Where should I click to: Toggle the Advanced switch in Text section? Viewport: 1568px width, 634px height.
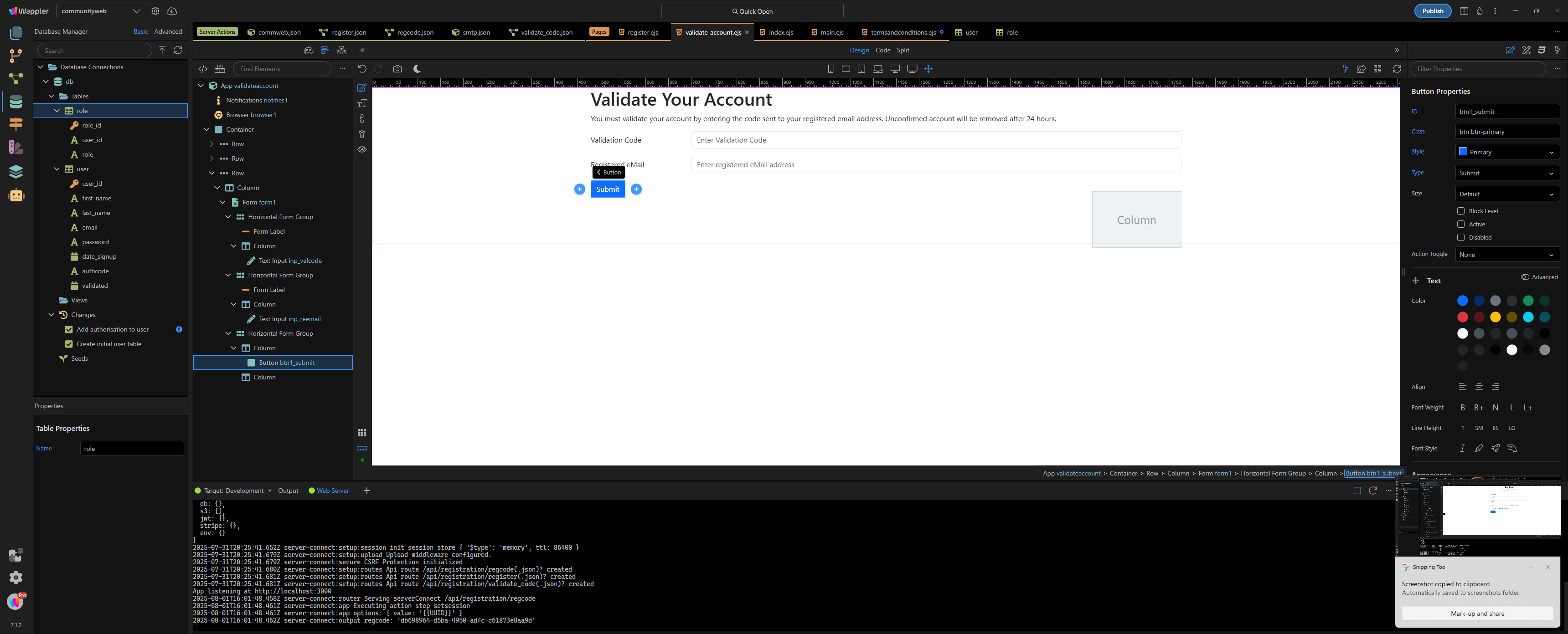[x=1526, y=277]
